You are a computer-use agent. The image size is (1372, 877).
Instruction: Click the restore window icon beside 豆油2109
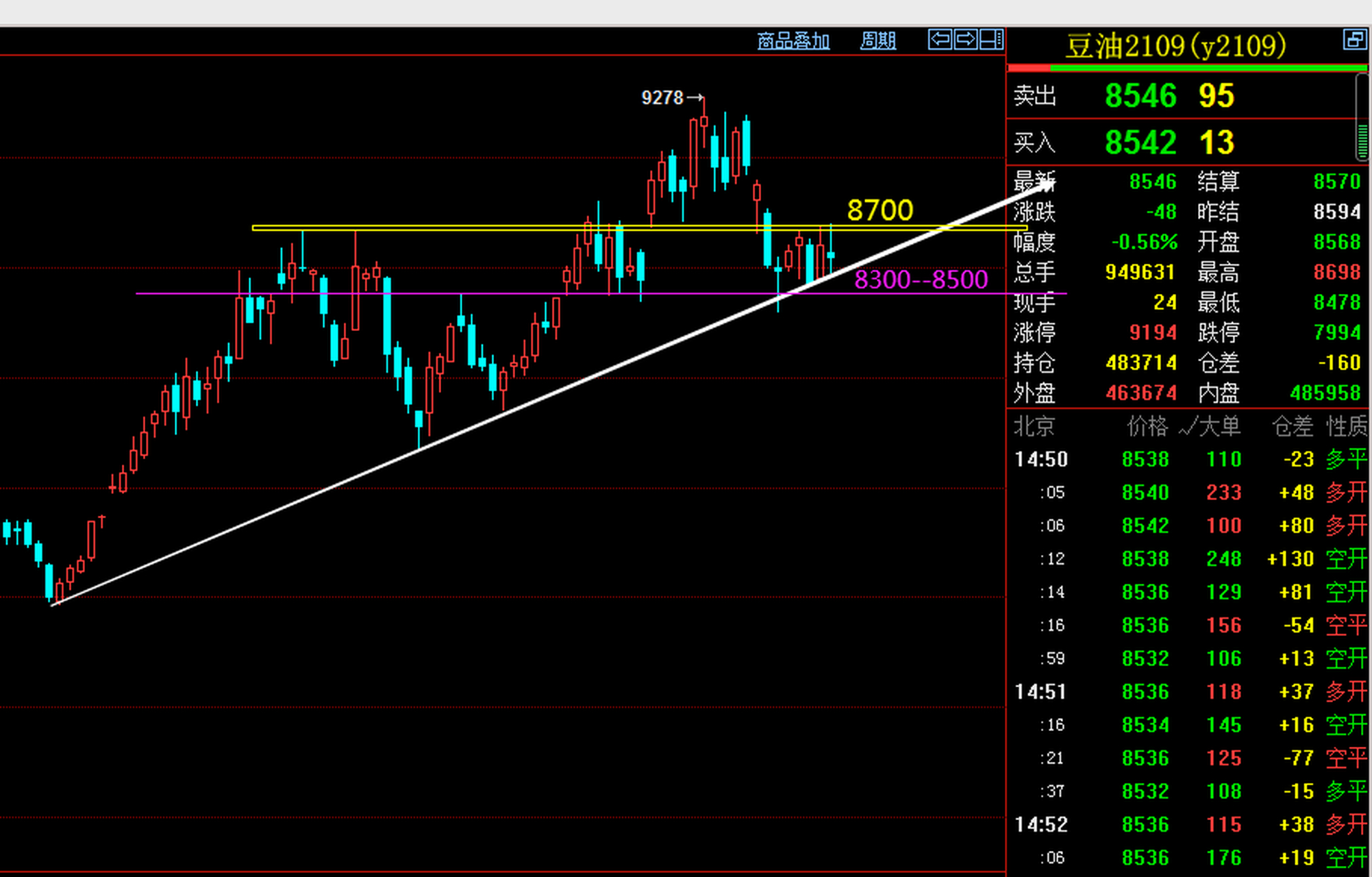(x=1354, y=40)
